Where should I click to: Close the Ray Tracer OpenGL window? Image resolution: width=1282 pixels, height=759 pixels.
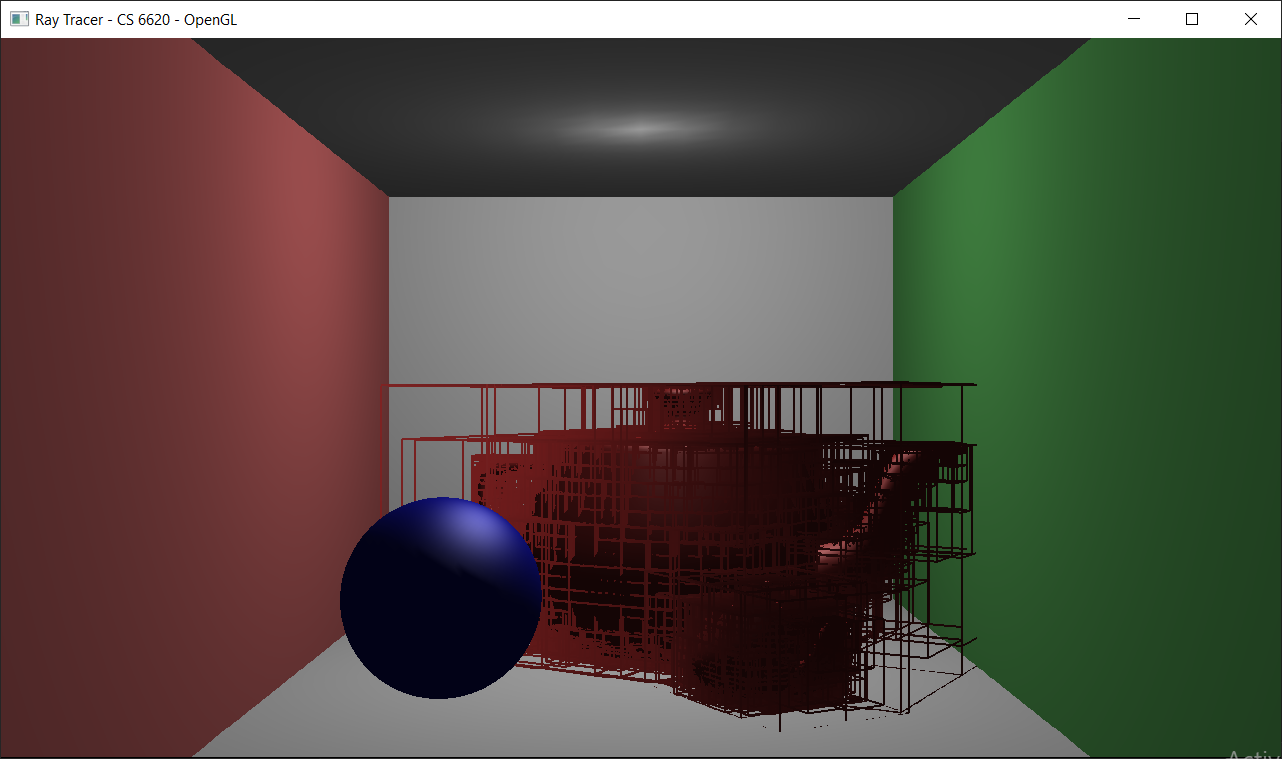coord(1251,19)
